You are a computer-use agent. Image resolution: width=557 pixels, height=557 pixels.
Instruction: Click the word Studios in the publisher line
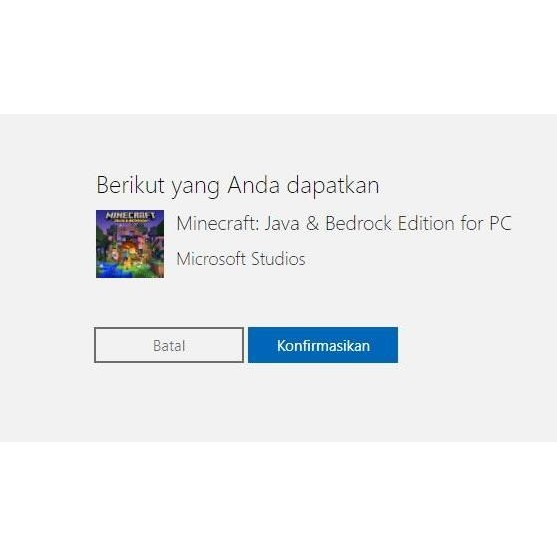click(278, 259)
